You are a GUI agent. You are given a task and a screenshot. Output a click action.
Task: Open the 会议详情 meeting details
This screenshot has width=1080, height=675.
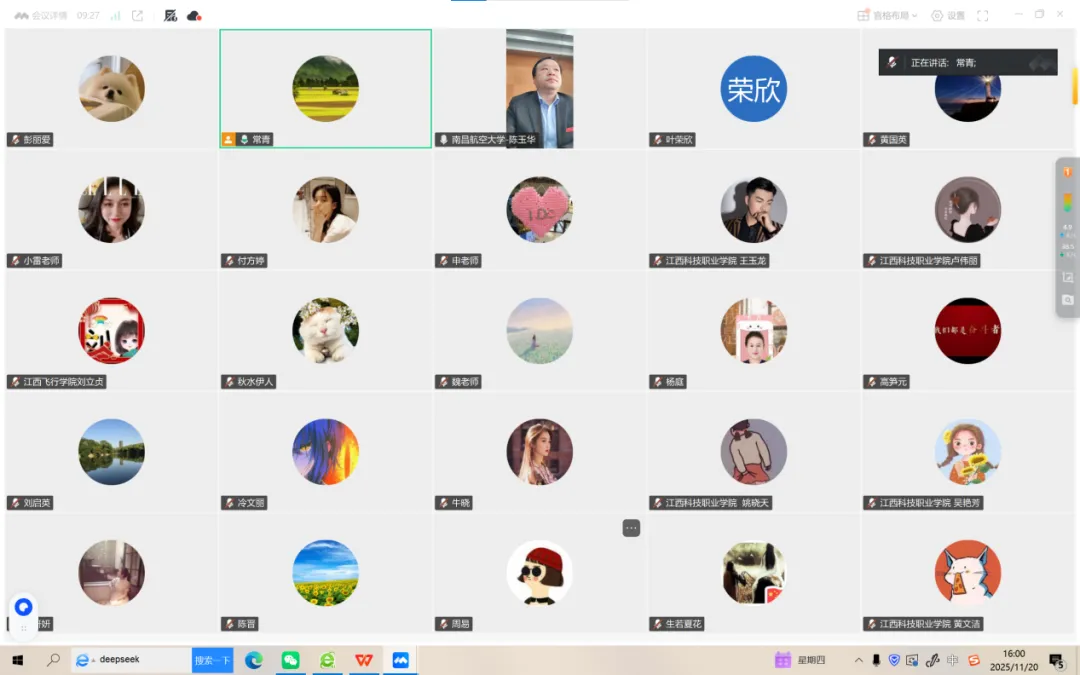[41, 15]
